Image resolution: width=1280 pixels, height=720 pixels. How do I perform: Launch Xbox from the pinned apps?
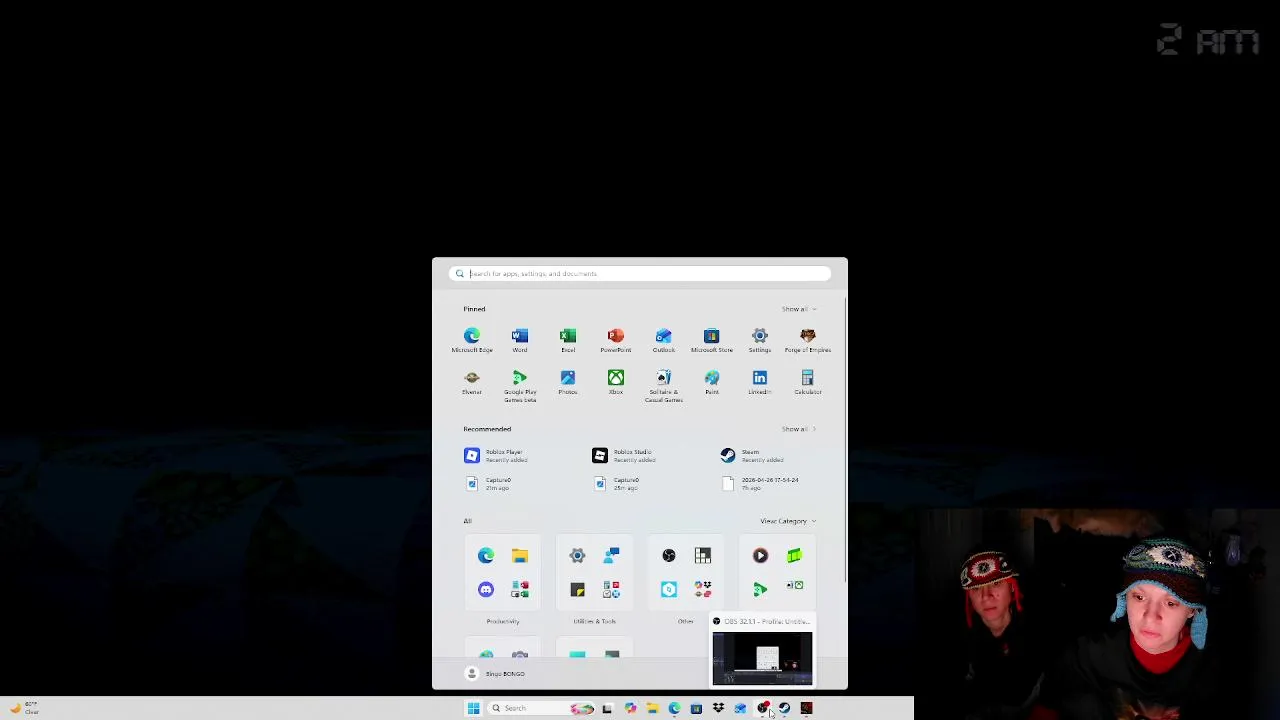[616, 382]
